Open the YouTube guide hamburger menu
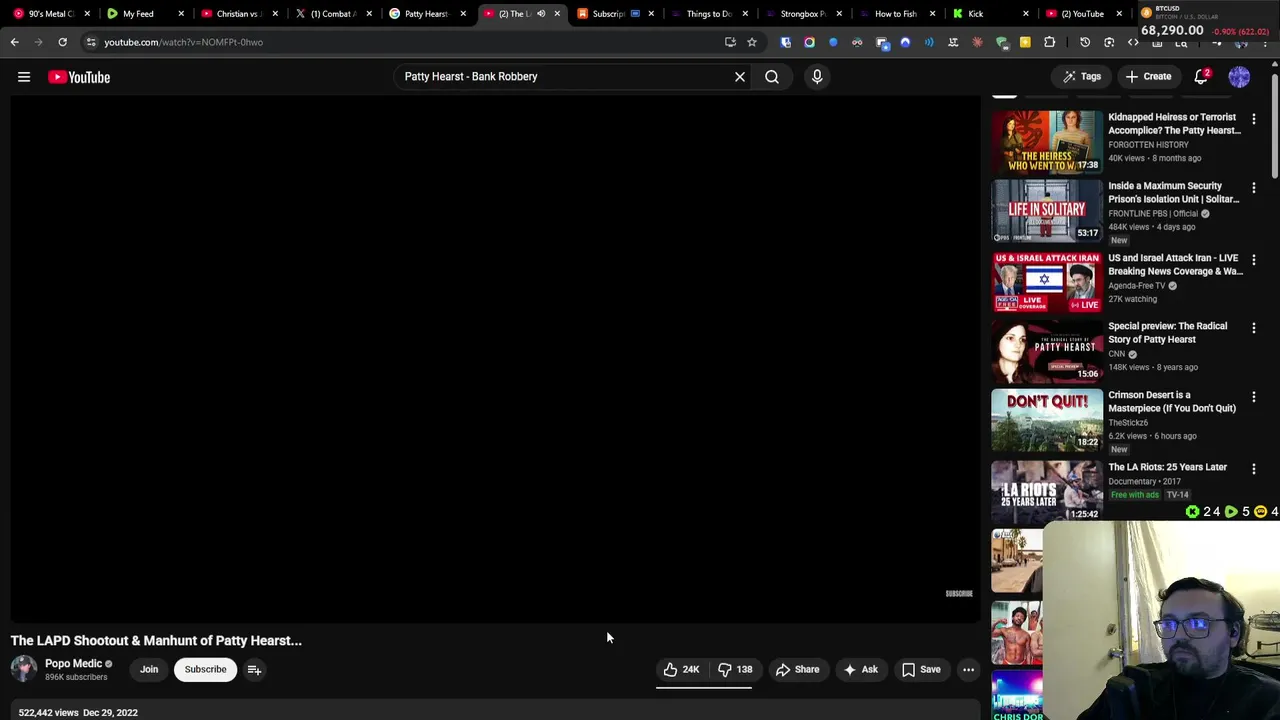Viewport: 1280px width, 720px height. [x=24, y=77]
